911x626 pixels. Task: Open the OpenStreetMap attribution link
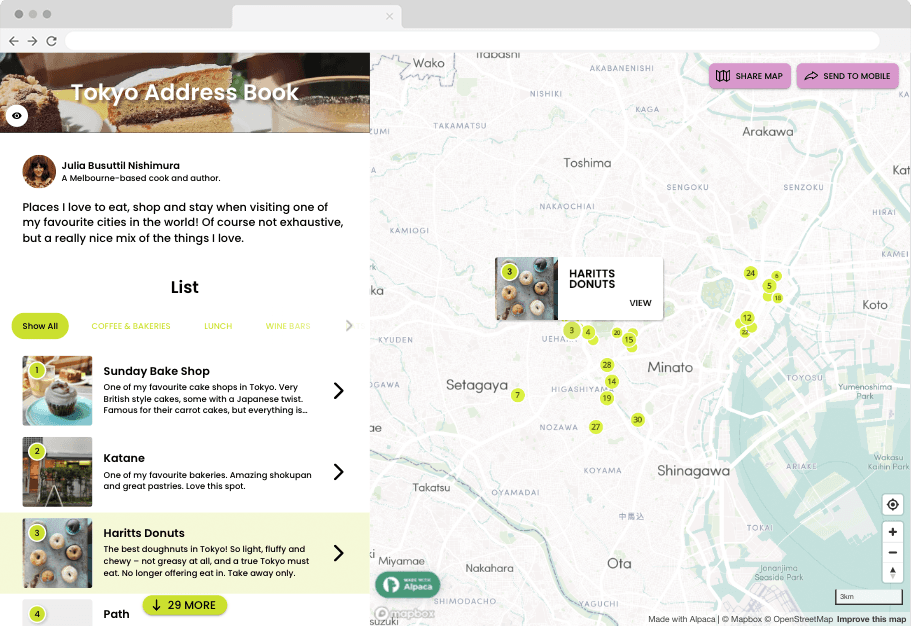point(799,619)
